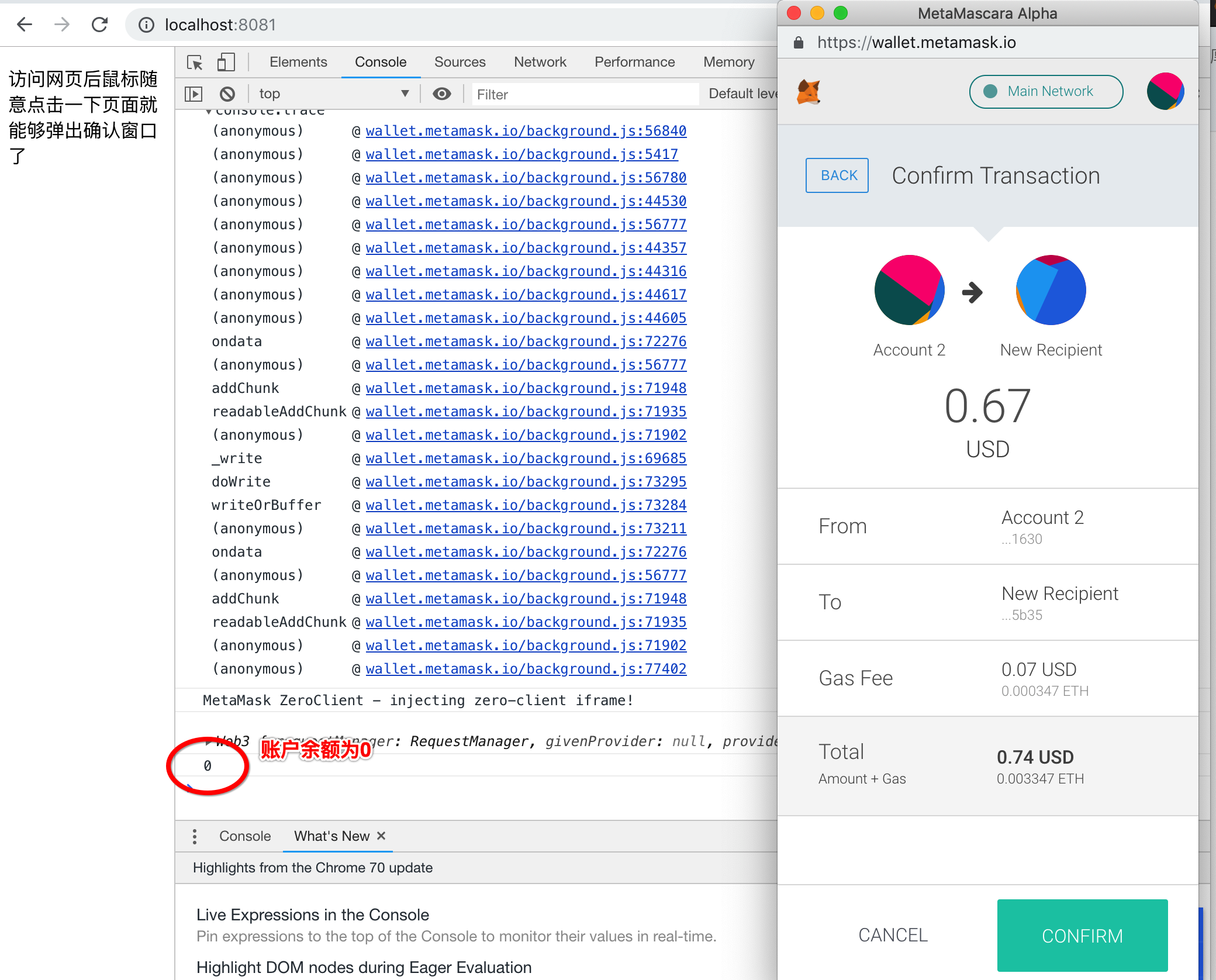Click the Gas Fee 0.07 USD value
The image size is (1216, 980).
tap(1038, 670)
